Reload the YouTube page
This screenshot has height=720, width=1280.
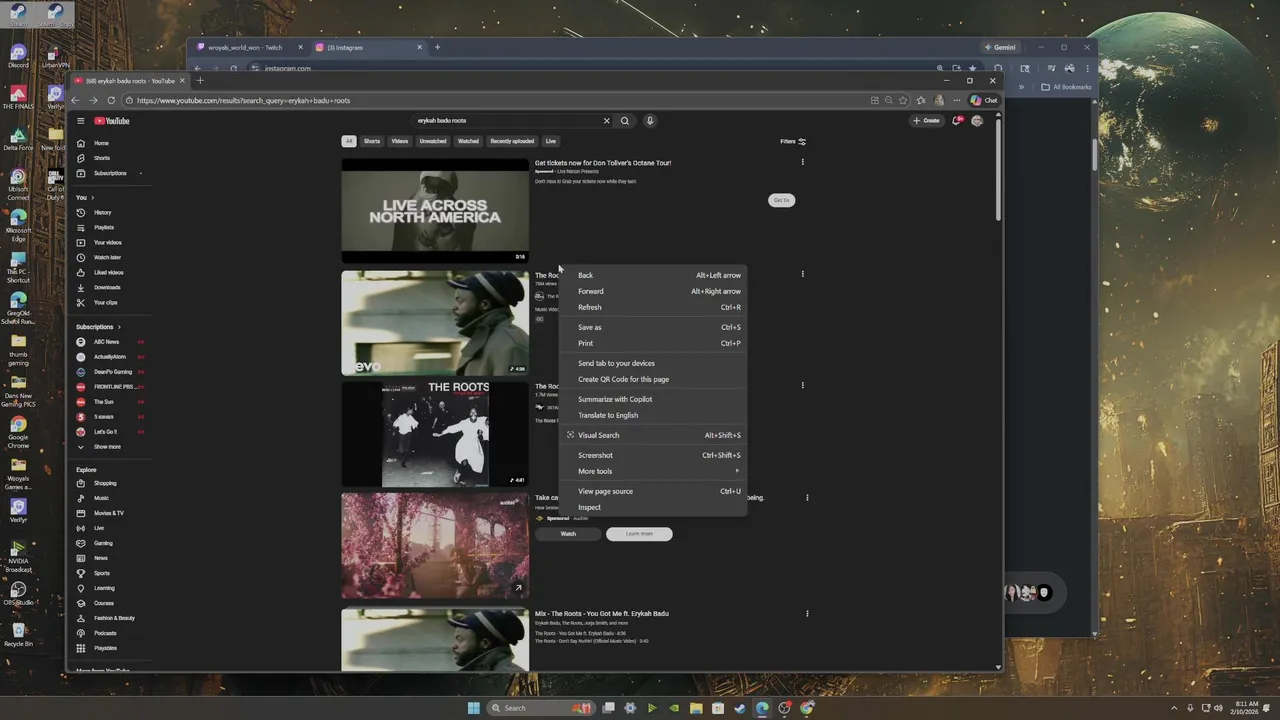[111, 100]
